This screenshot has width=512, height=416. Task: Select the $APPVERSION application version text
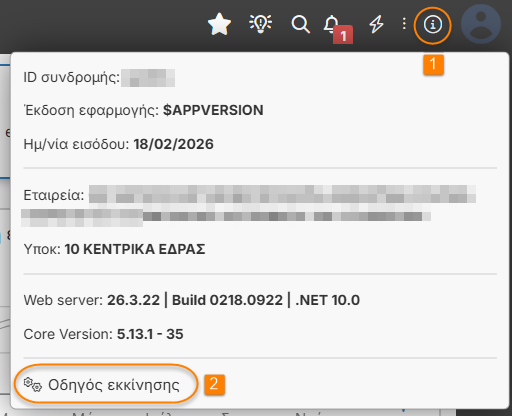213,110
